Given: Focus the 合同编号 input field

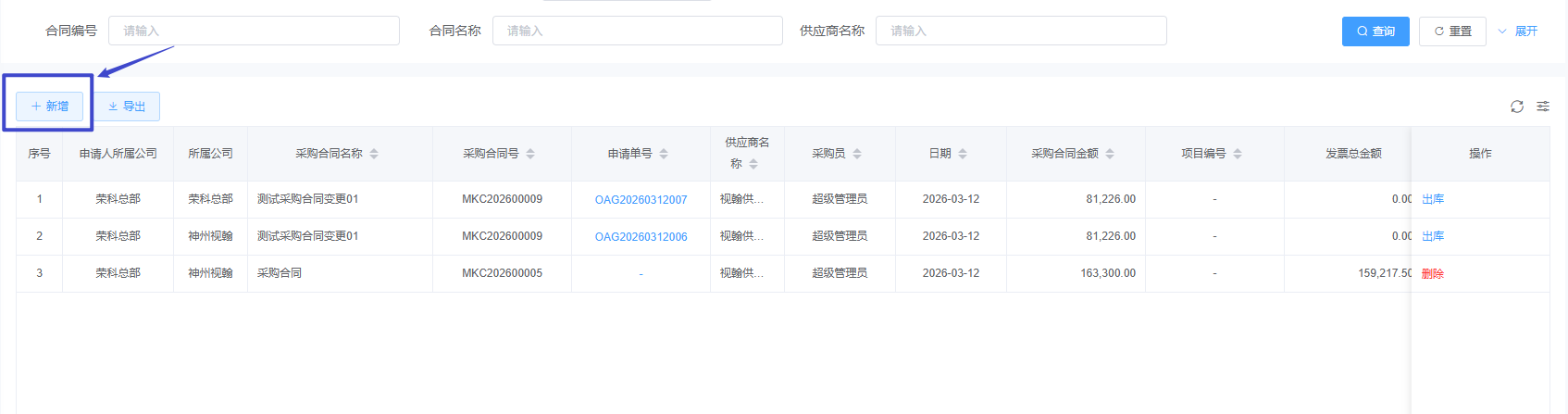Looking at the screenshot, I should (254, 31).
